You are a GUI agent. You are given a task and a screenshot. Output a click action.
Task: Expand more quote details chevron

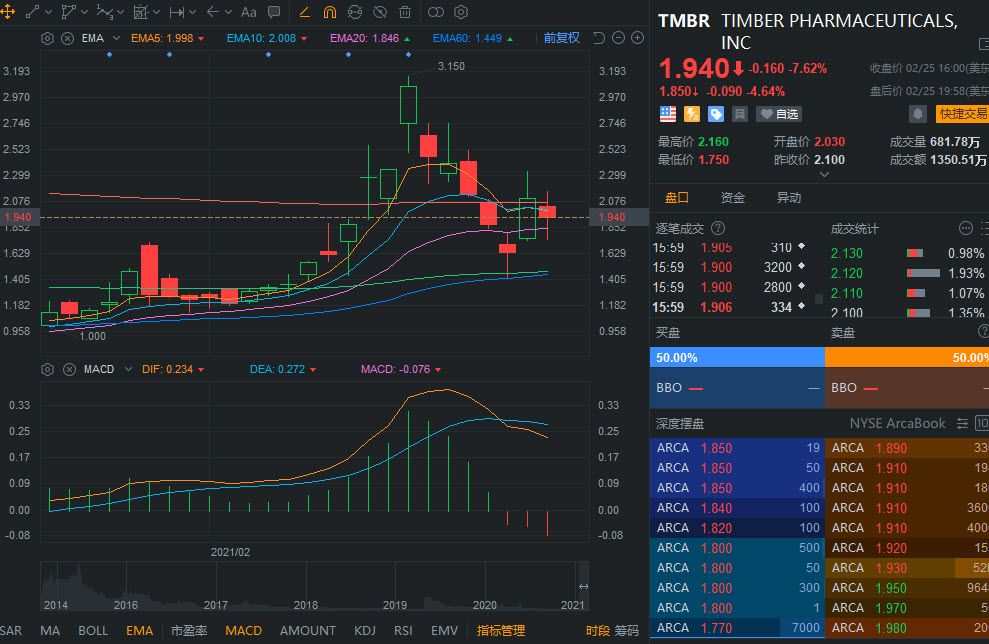pos(824,175)
